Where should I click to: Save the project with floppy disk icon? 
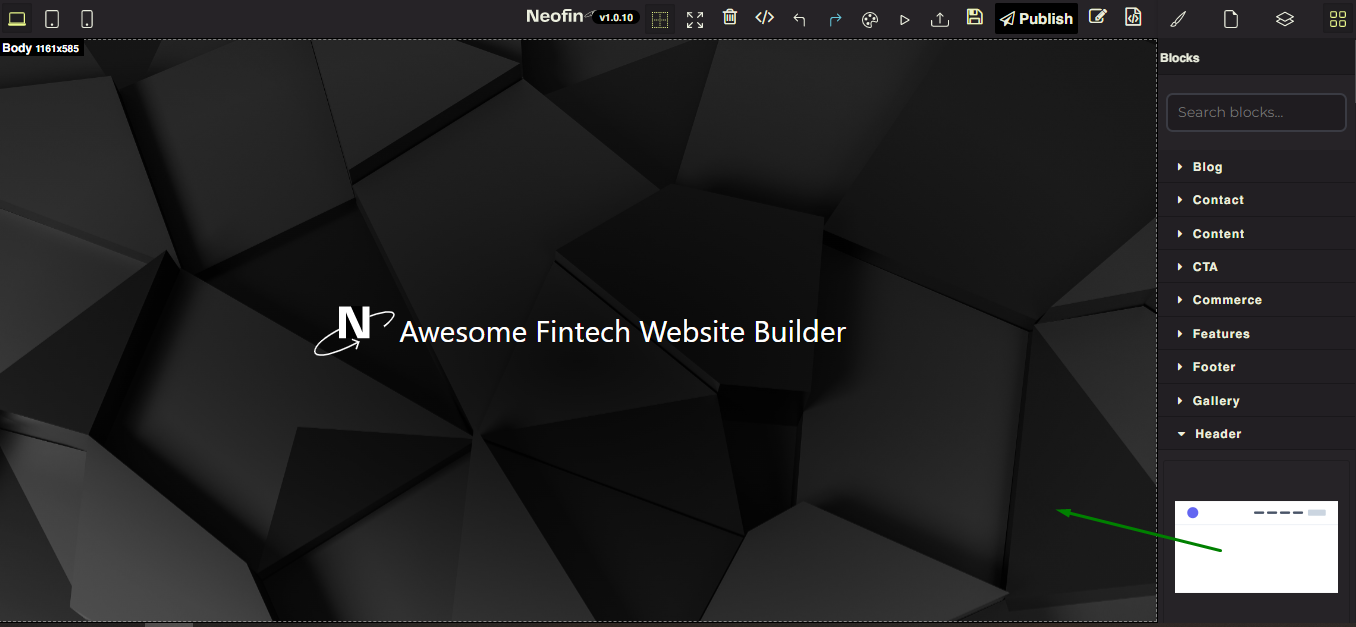point(975,17)
